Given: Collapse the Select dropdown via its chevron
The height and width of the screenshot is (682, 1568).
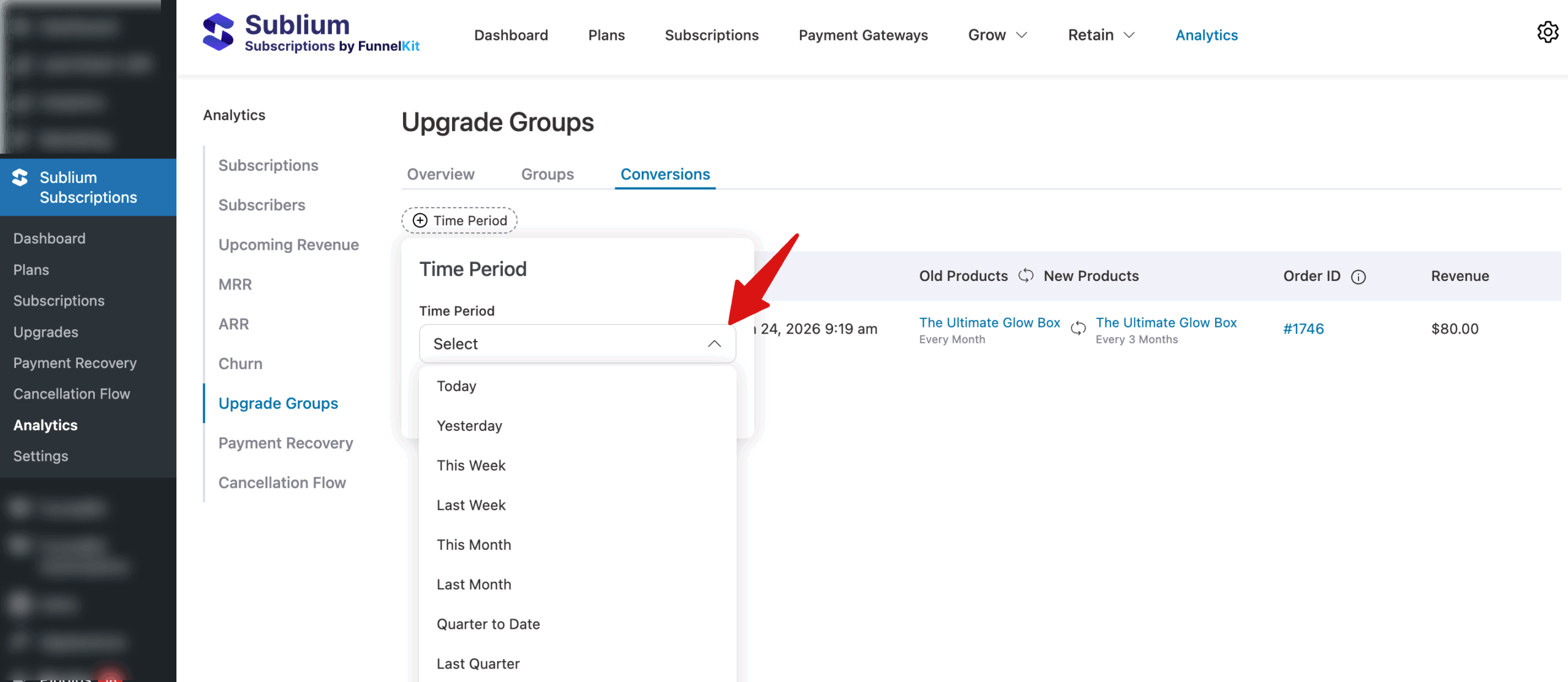Looking at the screenshot, I should [714, 343].
